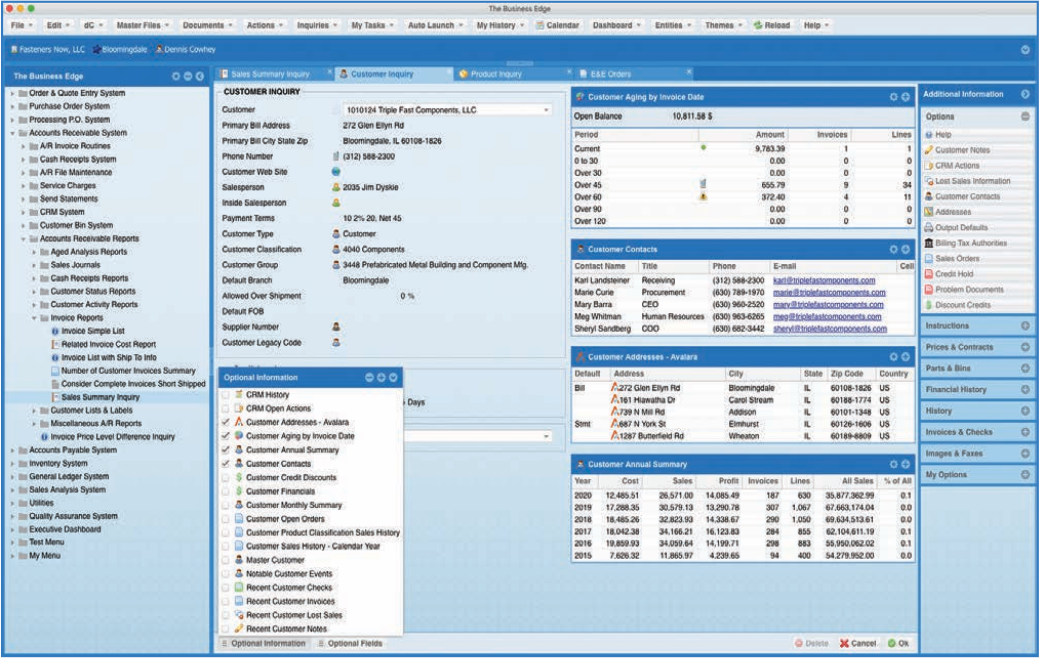Click the Delete button
Viewport: 1040px width, 659px height.
(812, 643)
